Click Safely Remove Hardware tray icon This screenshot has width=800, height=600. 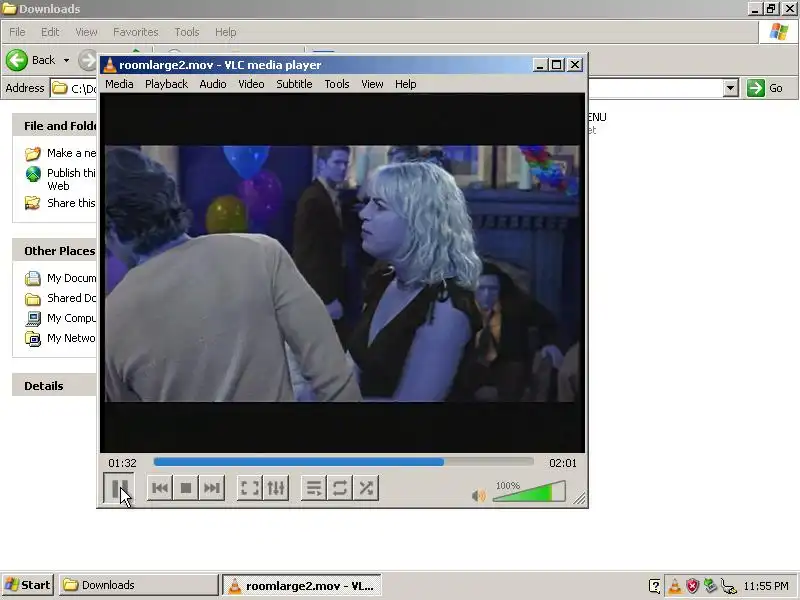pos(710,585)
